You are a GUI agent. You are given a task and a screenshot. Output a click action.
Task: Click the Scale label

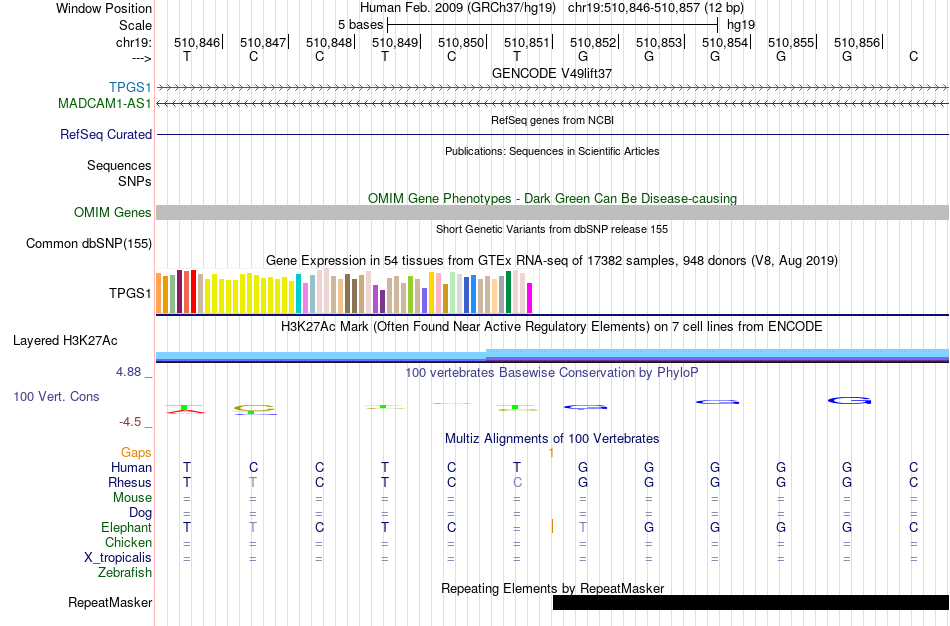136,25
